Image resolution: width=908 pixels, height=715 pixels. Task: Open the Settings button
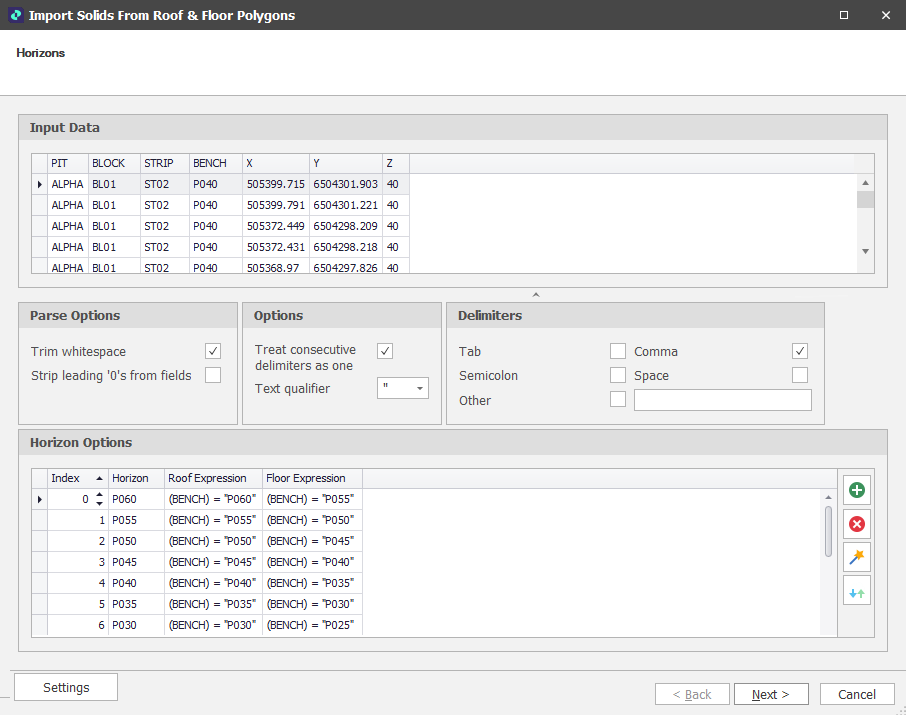coord(66,687)
